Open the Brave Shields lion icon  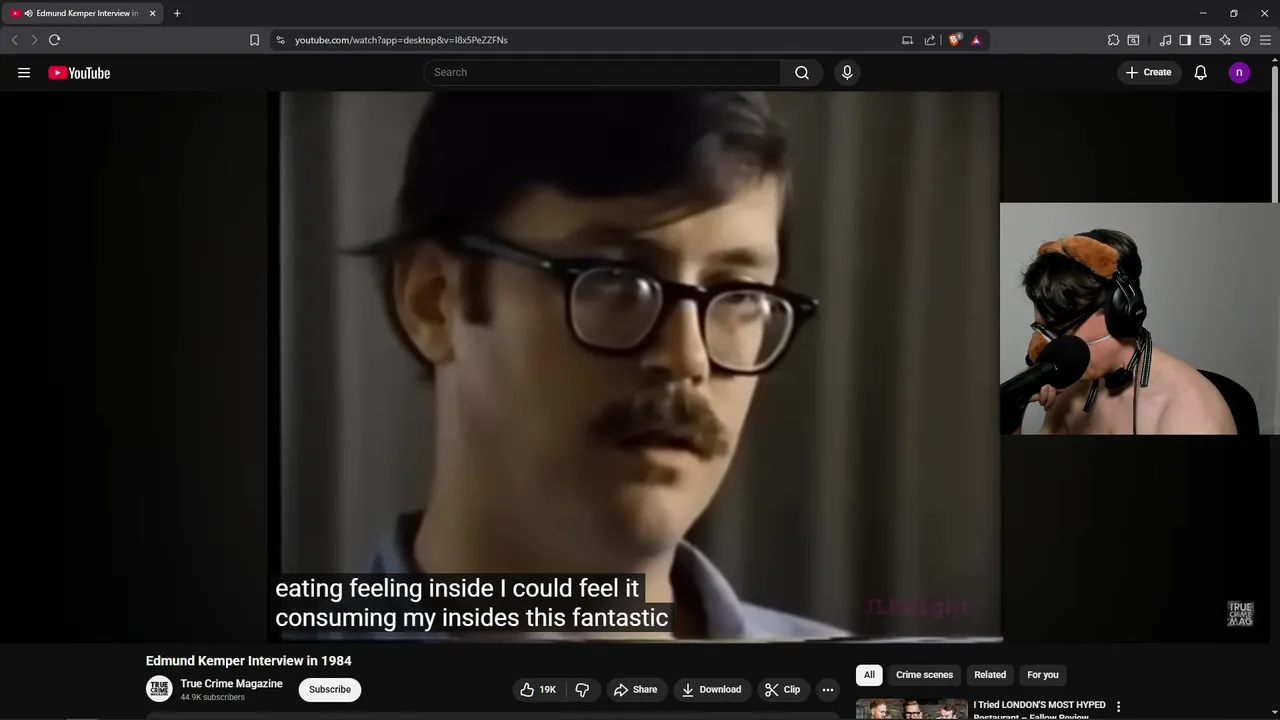tap(955, 40)
